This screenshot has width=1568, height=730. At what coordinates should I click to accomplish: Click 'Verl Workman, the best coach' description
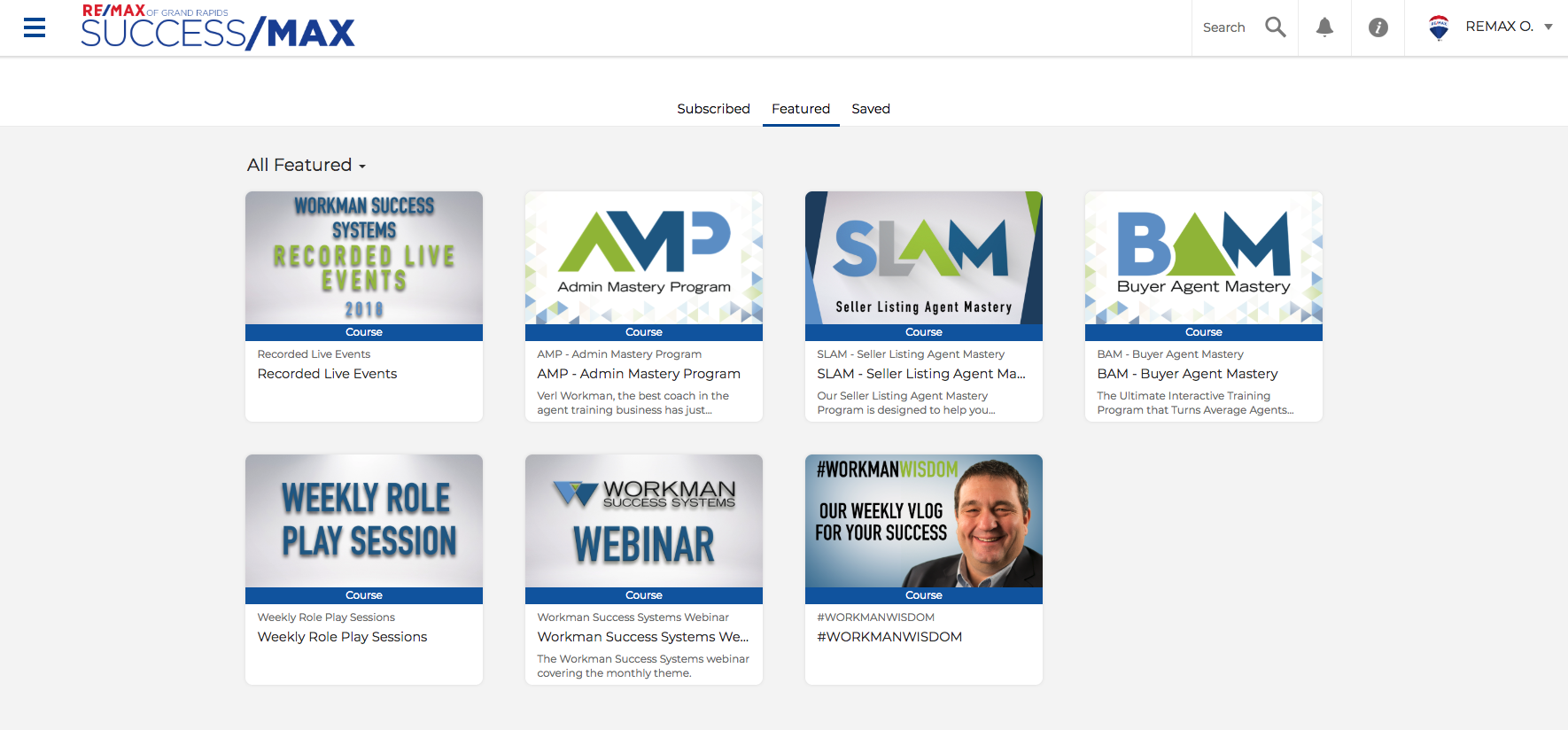[633, 403]
